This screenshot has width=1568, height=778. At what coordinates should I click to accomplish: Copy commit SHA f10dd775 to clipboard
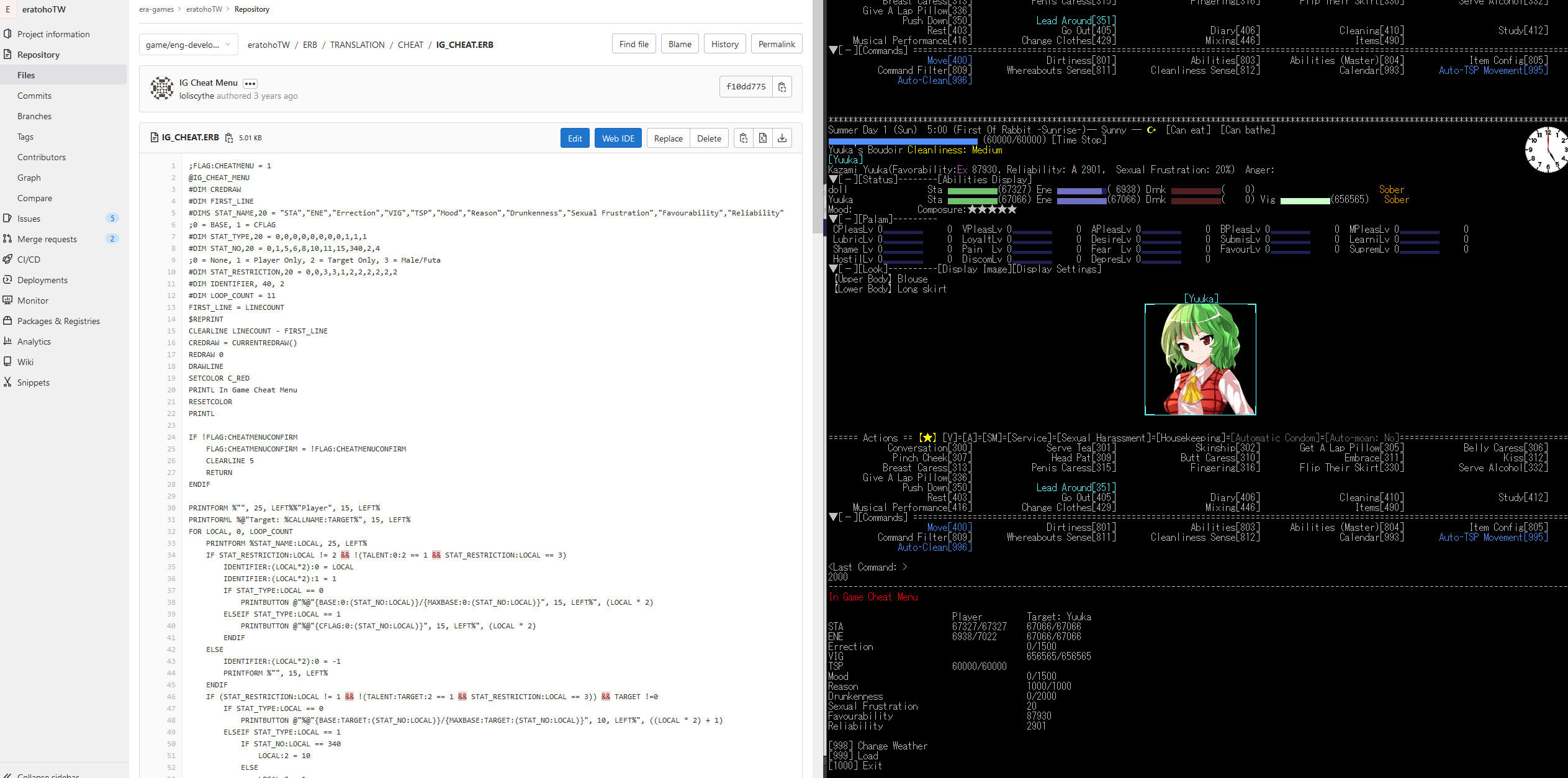782,87
